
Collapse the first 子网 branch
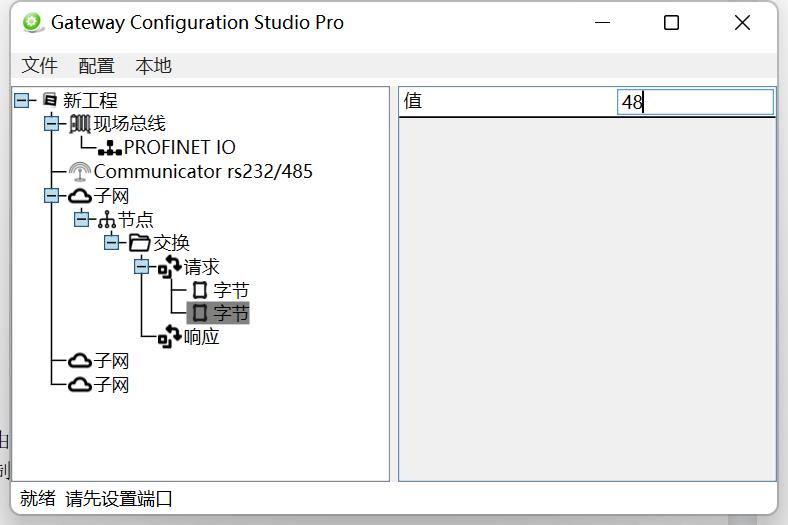pos(52,196)
